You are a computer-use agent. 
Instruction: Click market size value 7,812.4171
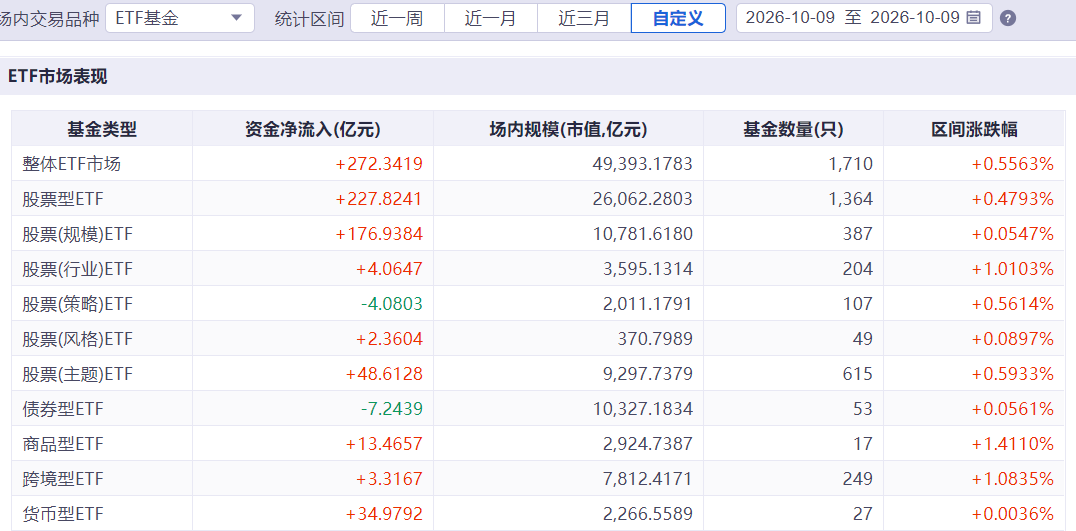pos(648,479)
